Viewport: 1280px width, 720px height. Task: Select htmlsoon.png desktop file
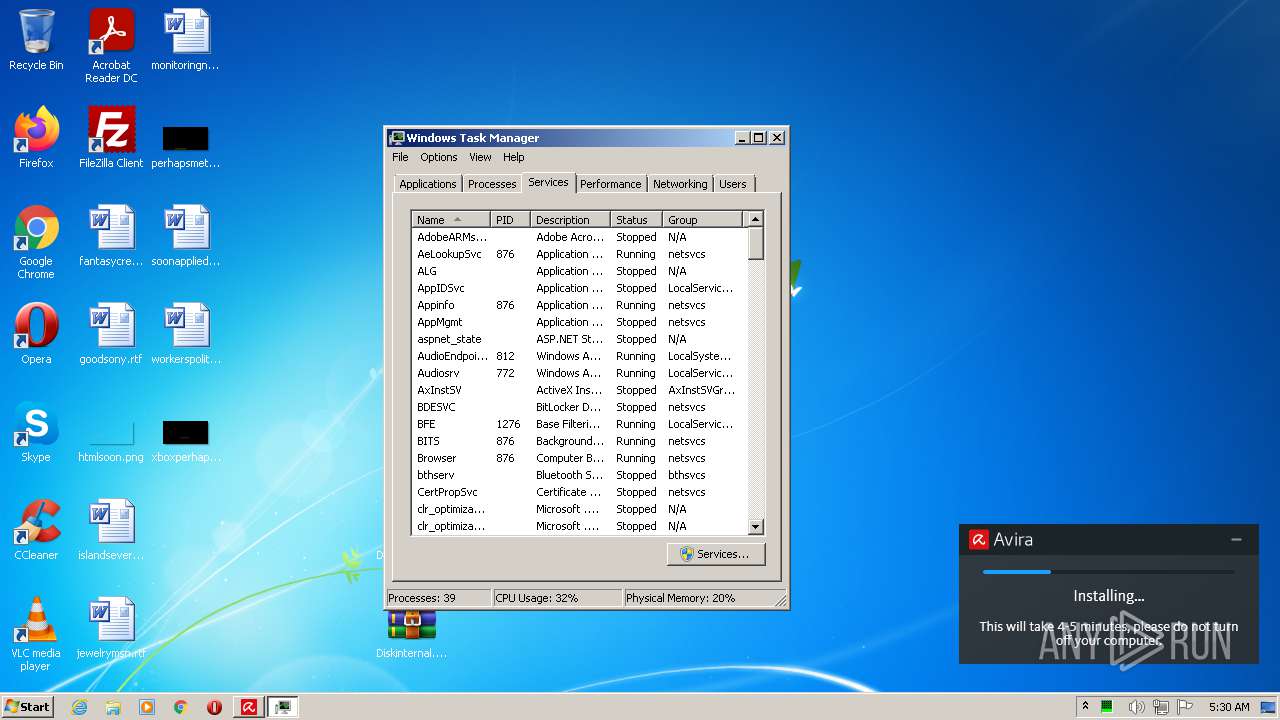coord(111,440)
